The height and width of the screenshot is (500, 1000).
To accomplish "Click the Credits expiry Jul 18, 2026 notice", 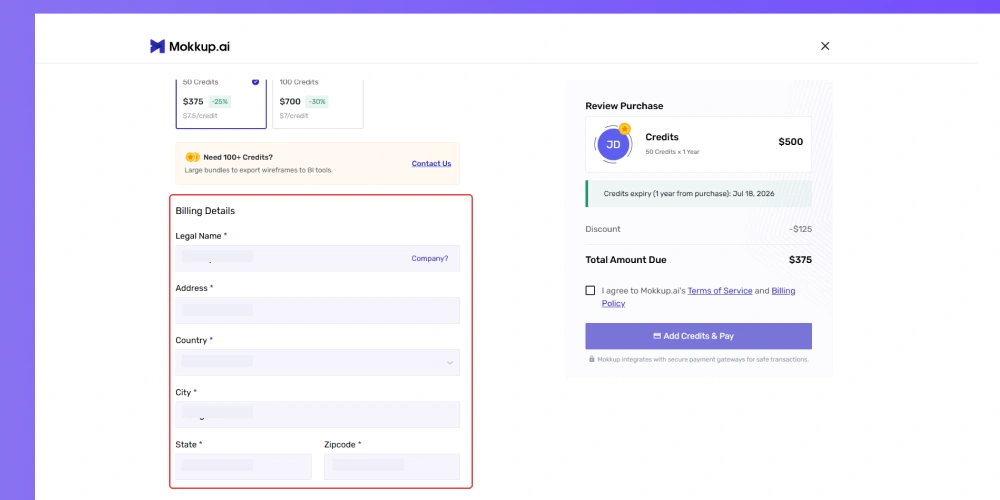I will (698, 193).
